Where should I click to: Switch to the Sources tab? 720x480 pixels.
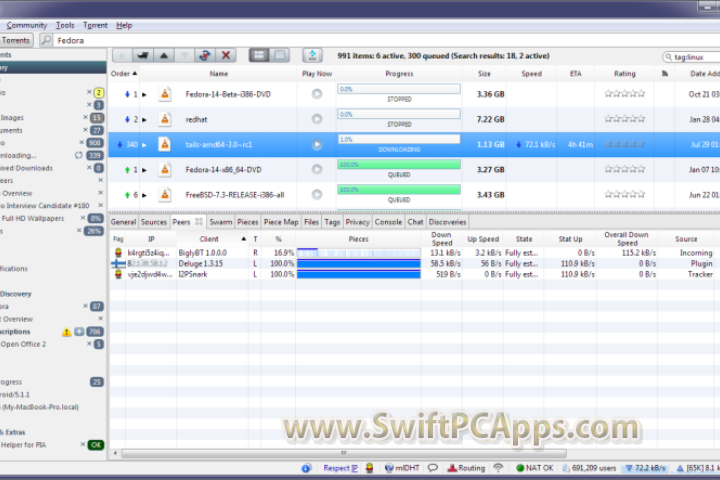[x=153, y=222]
